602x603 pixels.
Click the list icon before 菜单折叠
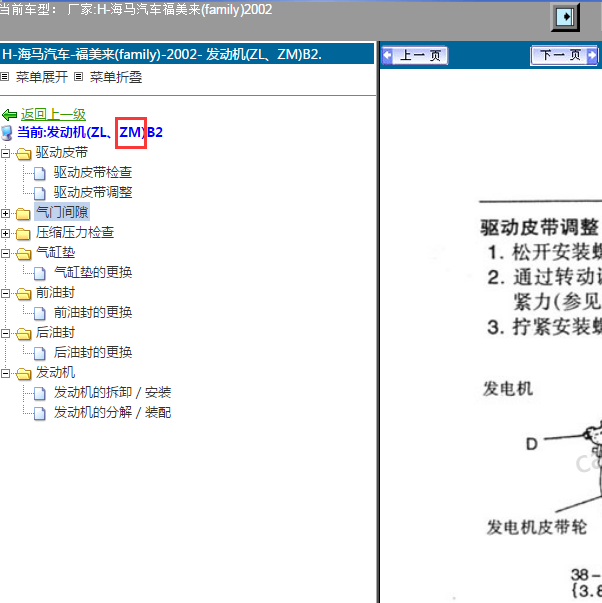click(x=78, y=77)
